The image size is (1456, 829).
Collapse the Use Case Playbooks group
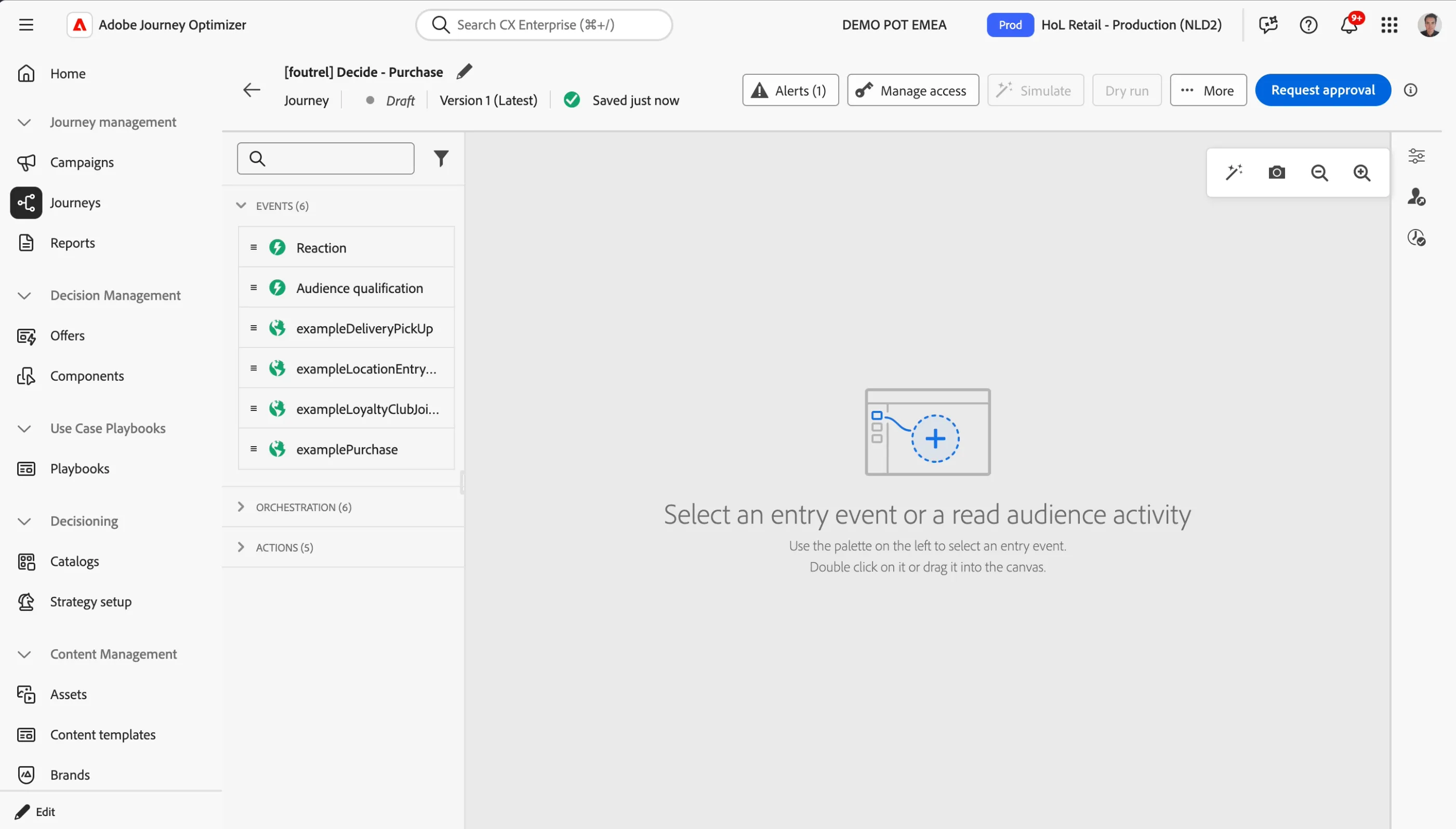coord(24,429)
